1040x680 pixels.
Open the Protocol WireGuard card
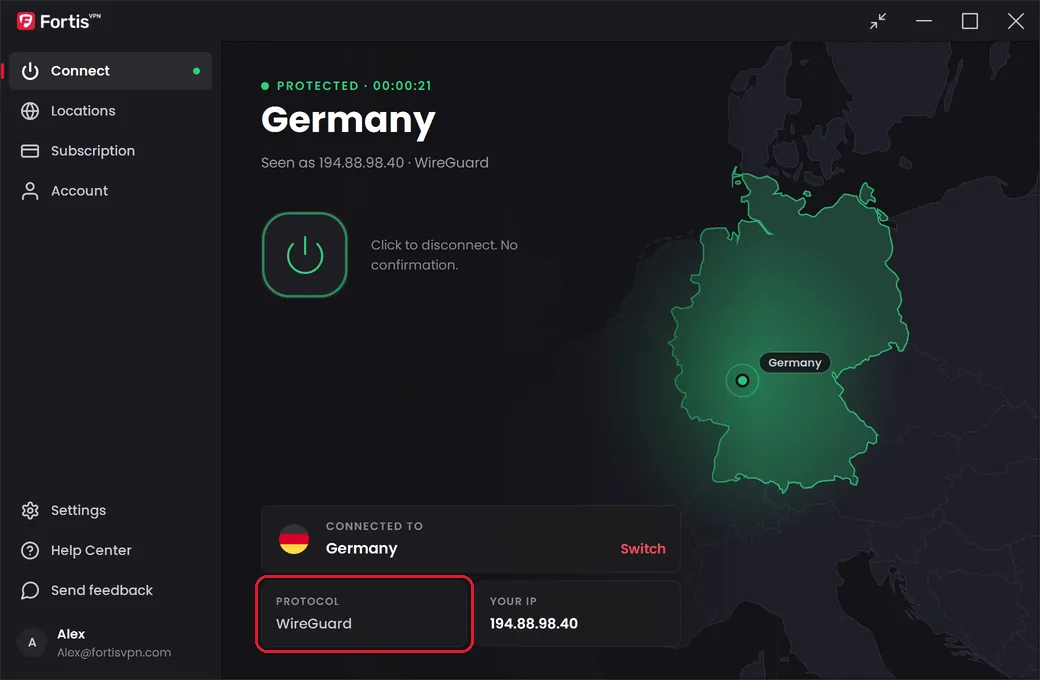click(x=364, y=614)
